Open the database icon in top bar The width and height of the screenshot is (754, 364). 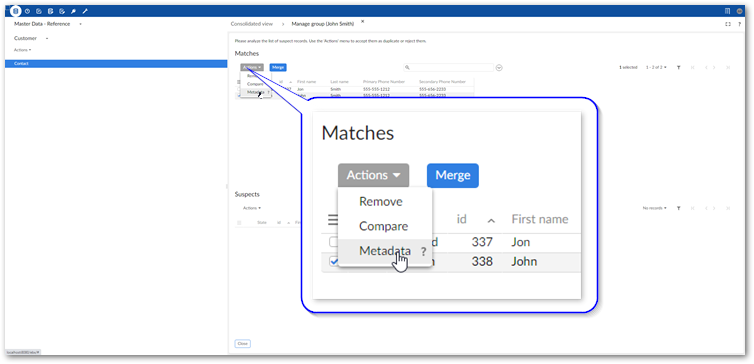pyautogui.click(x=15, y=11)
